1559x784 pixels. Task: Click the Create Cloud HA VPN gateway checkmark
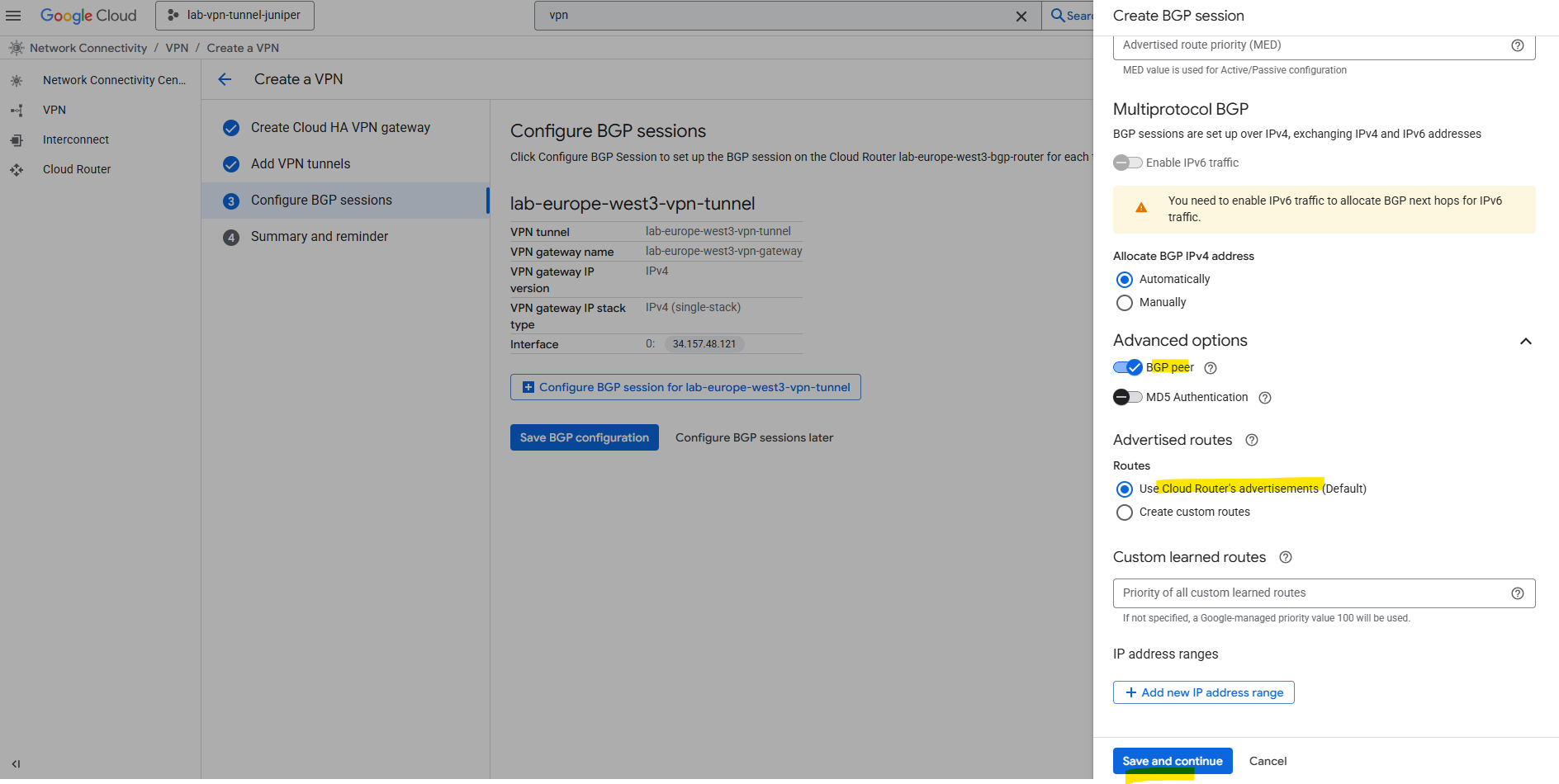(231, 128)
